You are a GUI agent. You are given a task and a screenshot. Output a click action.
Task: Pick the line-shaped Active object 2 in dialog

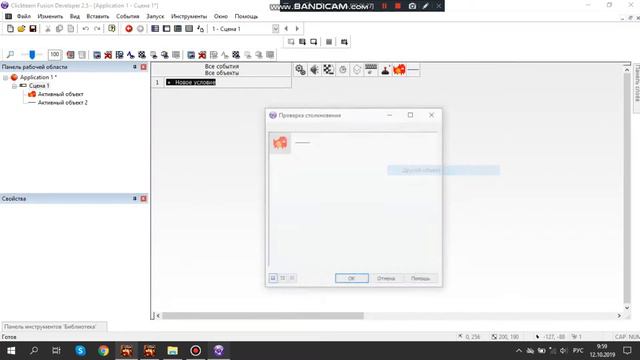(x=302, y=143)
